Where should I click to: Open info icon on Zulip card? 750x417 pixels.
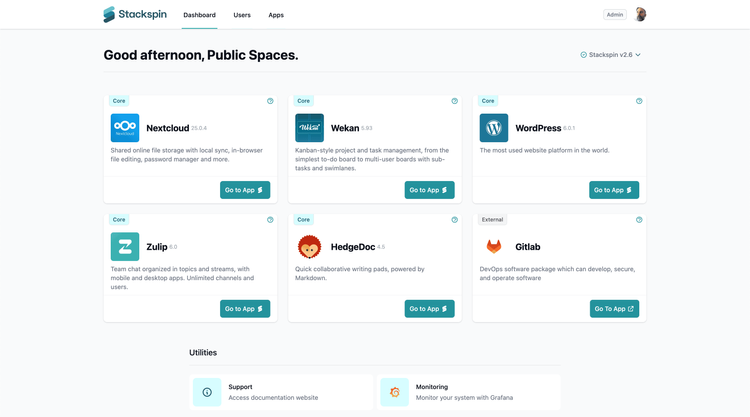(270, 219)
